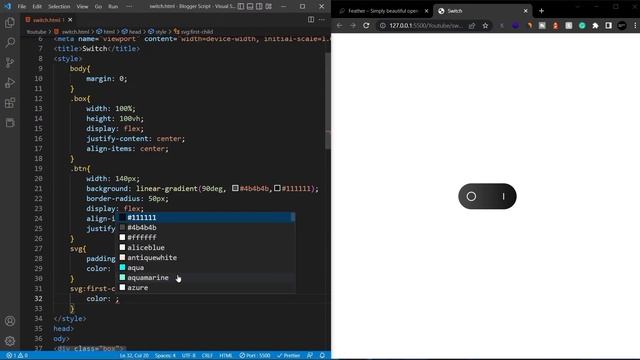Image resolution: width=640 pixels, height=360 pixels.
Task: Open the Edit menu
Action: click(37, 6)
